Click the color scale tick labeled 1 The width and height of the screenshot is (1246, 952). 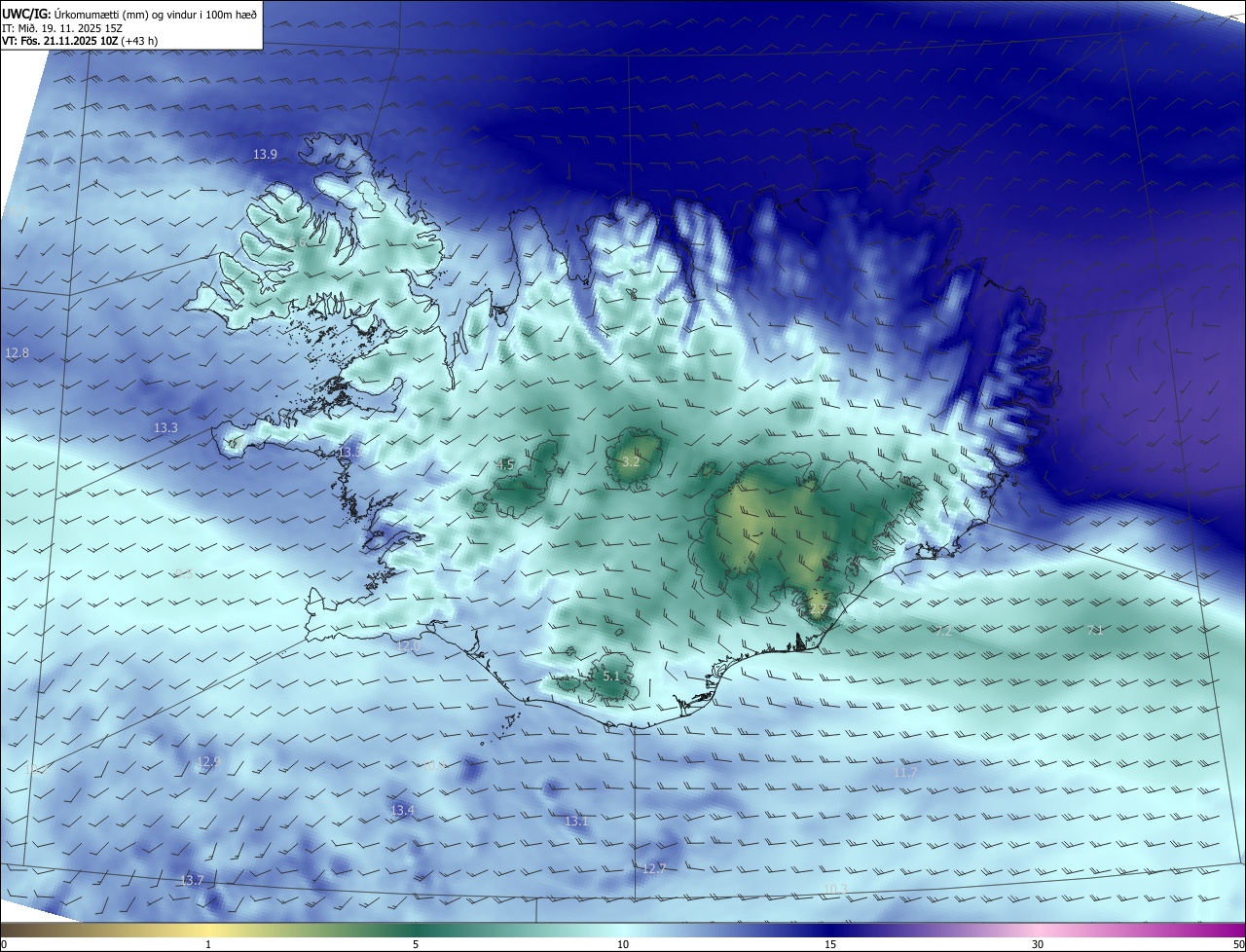pyautogui.click(x=208, y=944)
